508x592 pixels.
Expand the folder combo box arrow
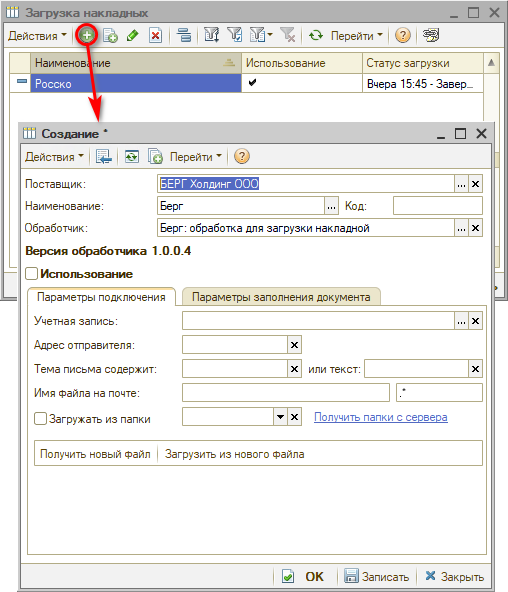(280, 417)
